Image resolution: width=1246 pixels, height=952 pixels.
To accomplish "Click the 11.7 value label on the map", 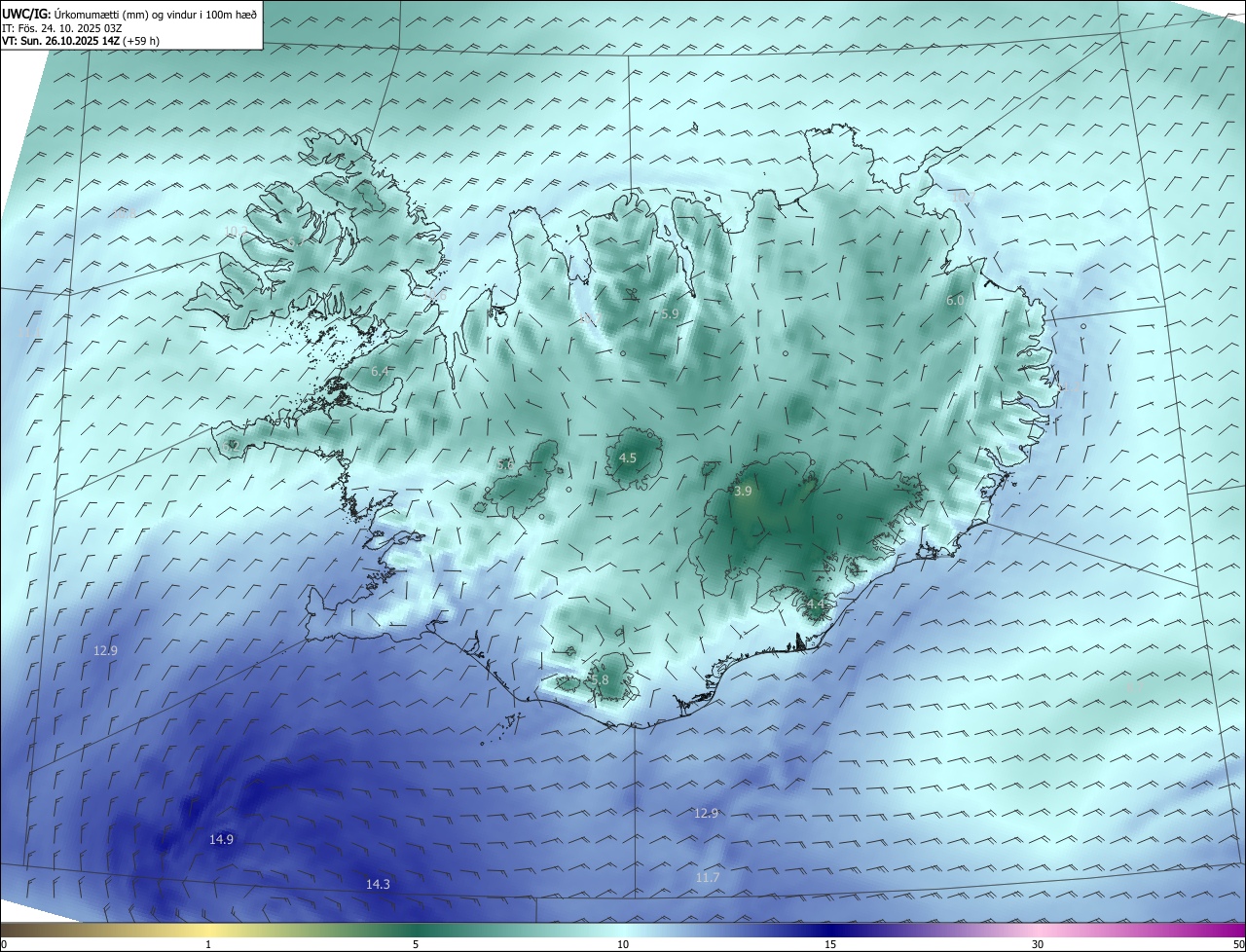I will click(x=708, y=877).
